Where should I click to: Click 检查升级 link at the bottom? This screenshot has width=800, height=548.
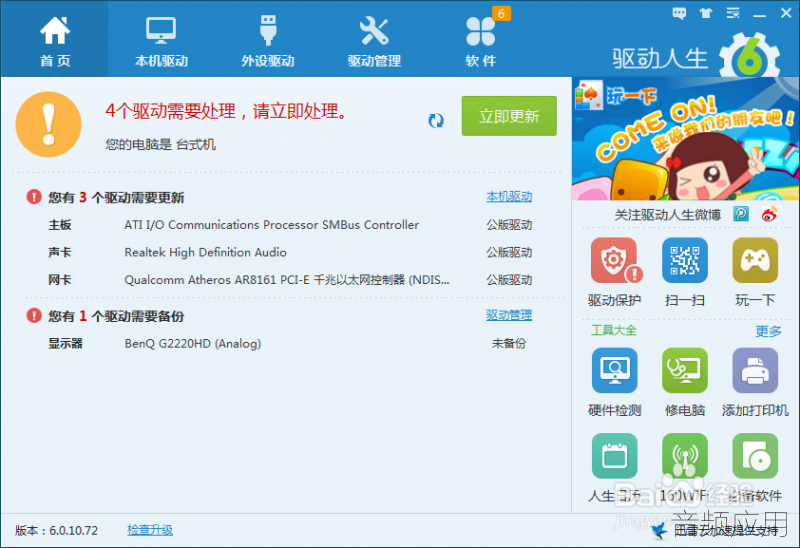(149, 530)
